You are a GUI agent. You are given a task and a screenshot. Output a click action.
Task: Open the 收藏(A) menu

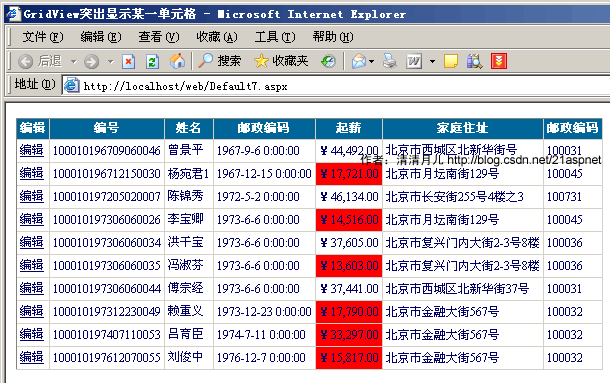click(217, 37)
